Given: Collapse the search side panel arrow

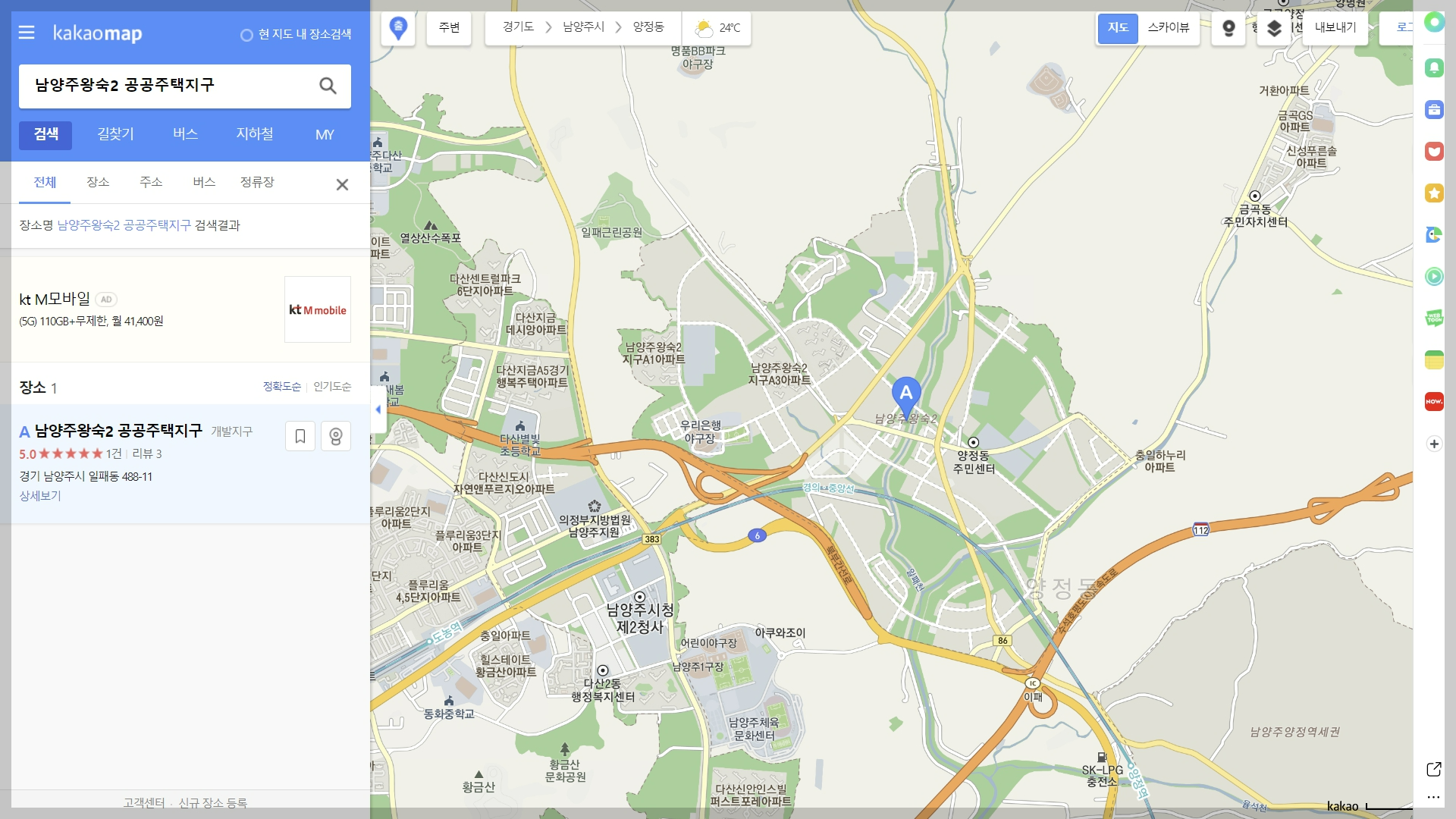Looking at the screenshot, I should [378, 409].
